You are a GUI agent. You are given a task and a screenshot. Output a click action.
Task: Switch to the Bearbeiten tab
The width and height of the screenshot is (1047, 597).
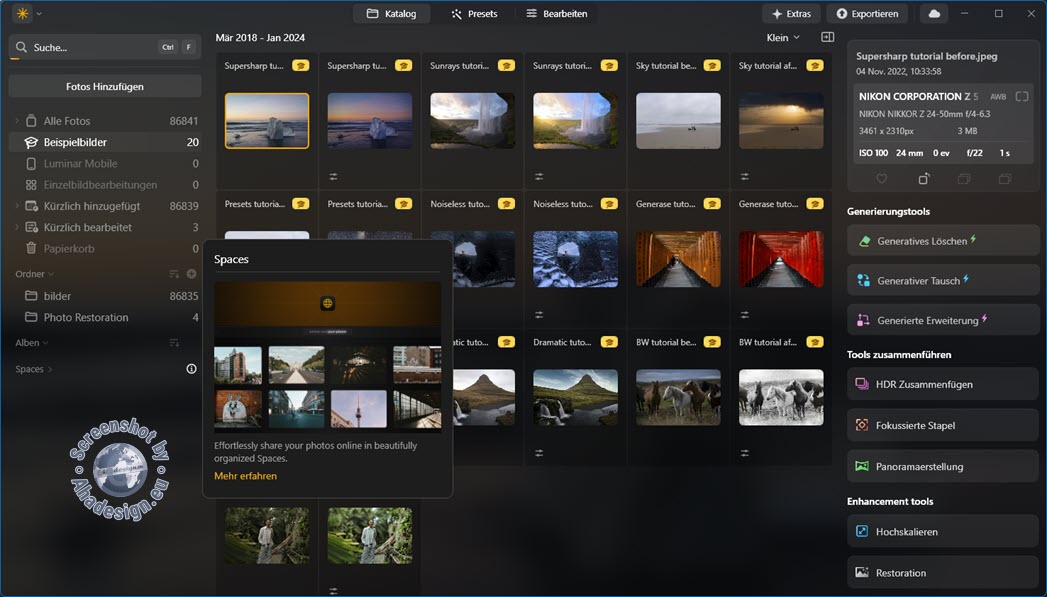556,14
